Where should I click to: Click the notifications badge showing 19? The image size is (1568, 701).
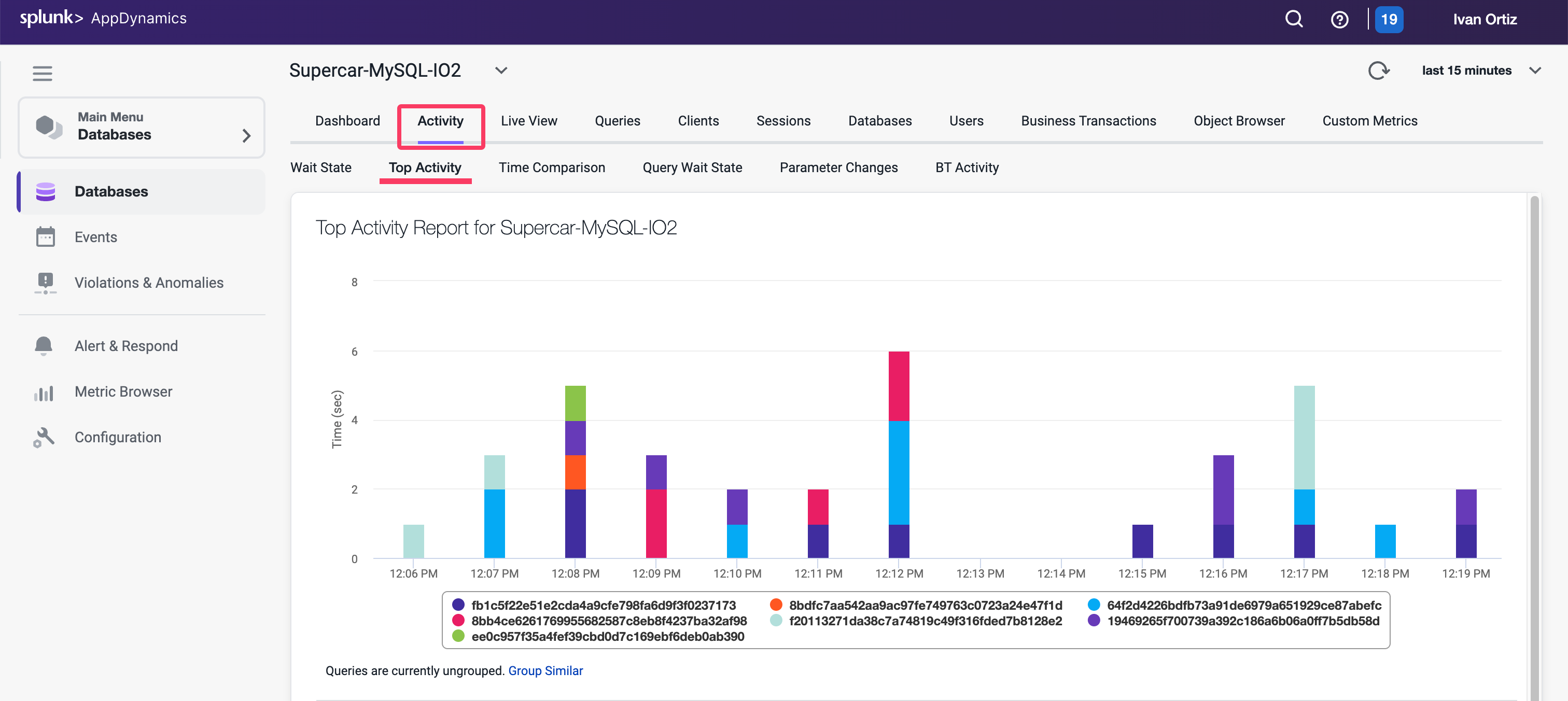point(1389,19)
